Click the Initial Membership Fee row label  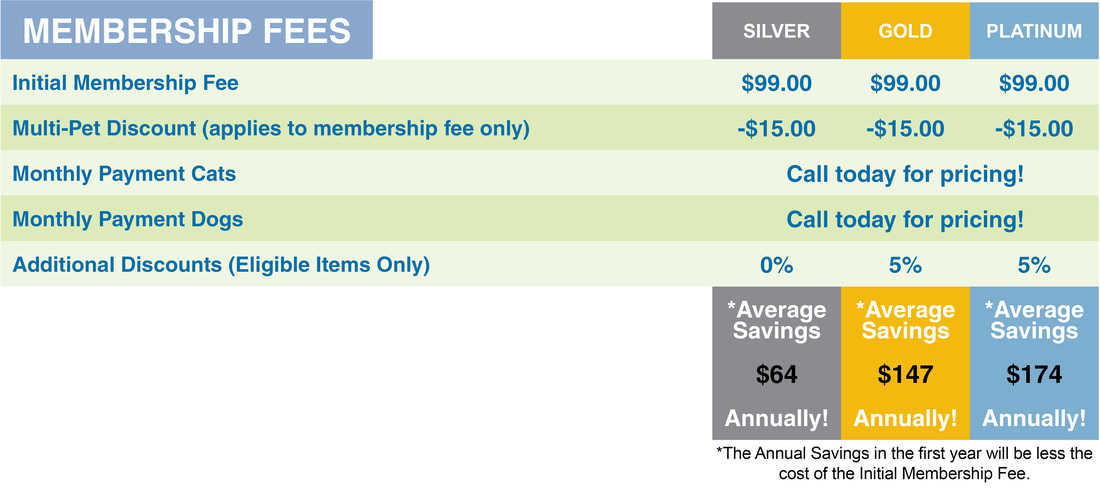(x=126, y=83)
